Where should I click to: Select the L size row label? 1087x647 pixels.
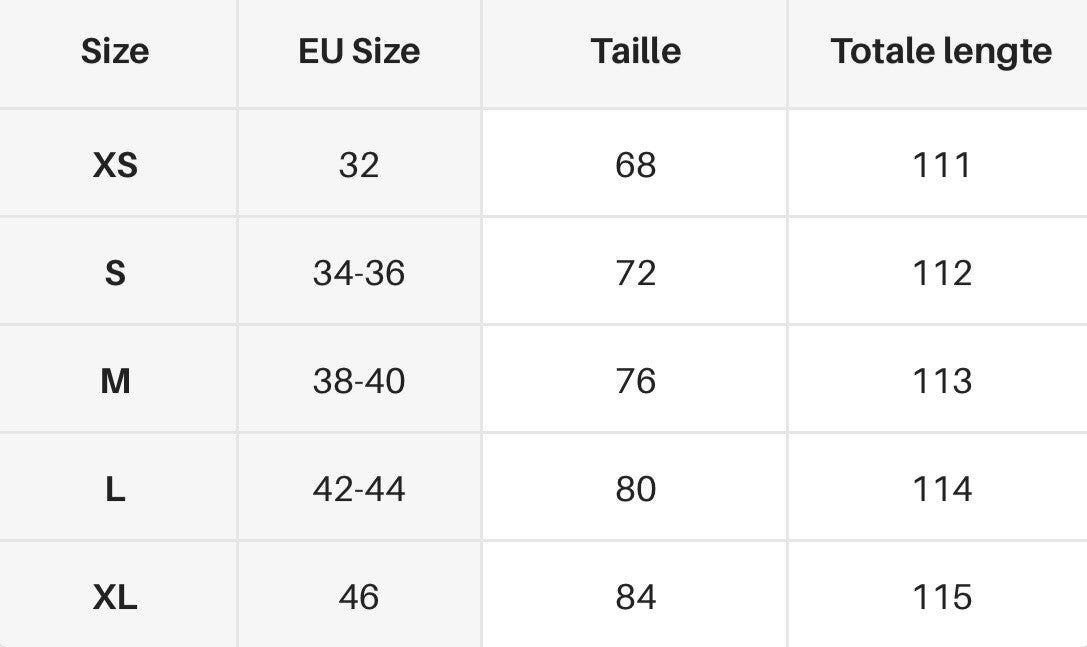115,489
